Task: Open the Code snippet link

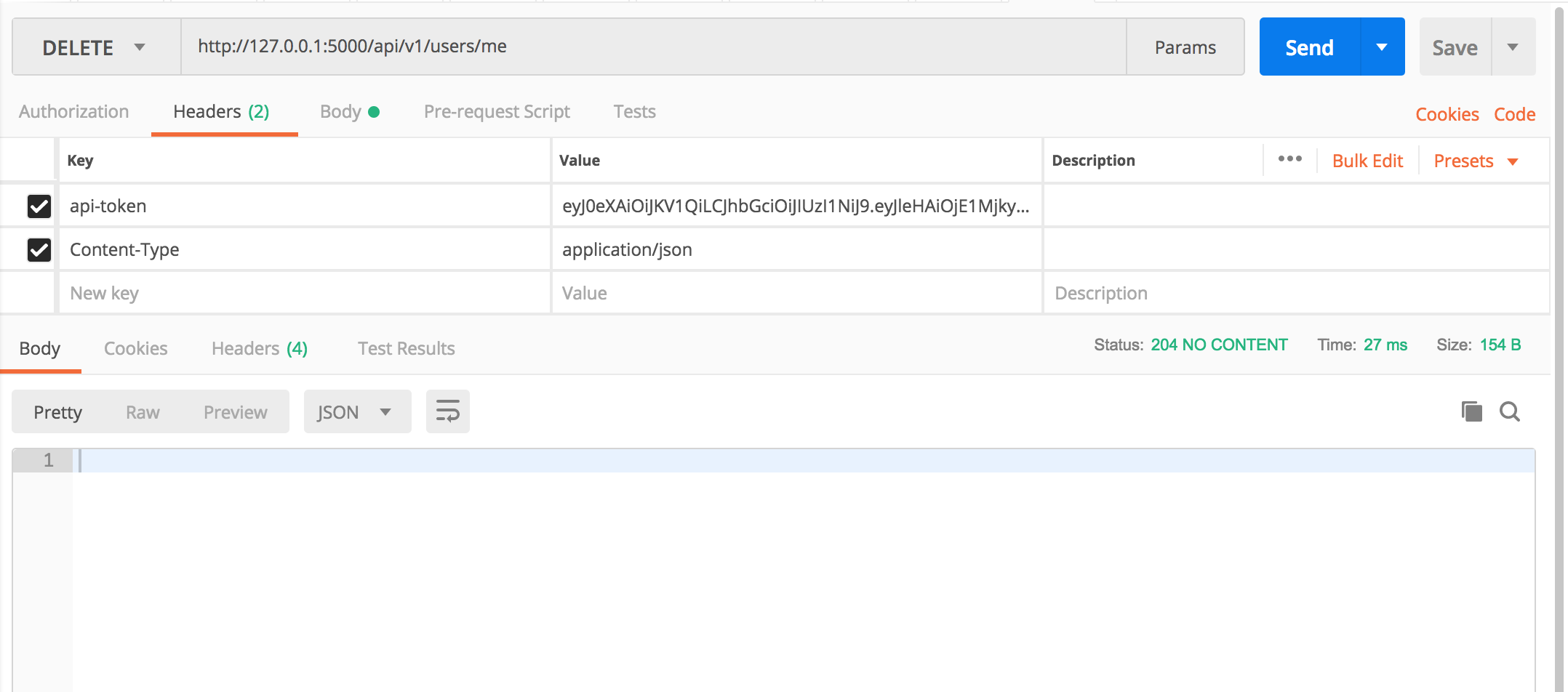Action: [1514, 114]
